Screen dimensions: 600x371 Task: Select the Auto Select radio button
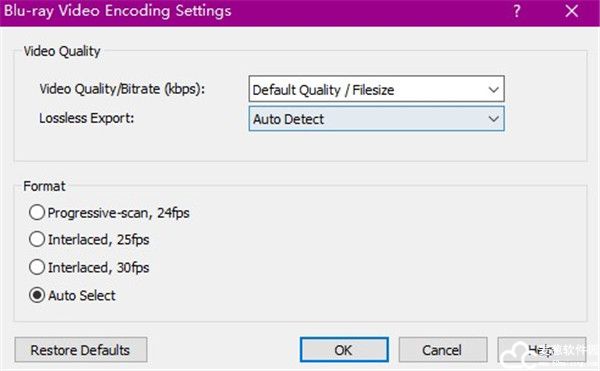(37, 295)
